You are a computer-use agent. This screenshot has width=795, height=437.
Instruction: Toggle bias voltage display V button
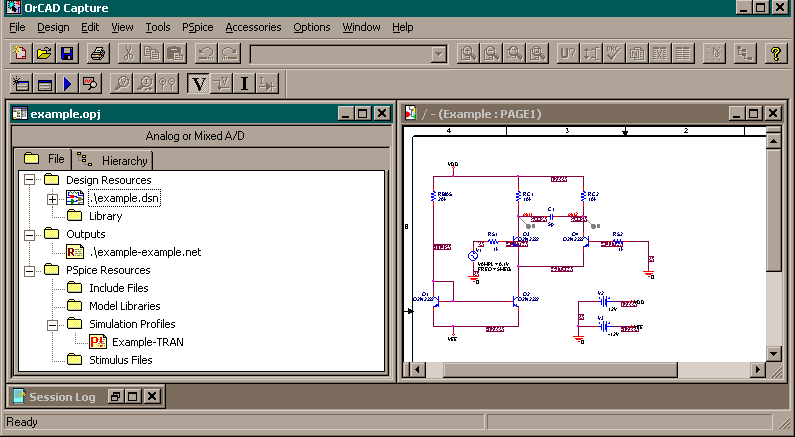click(x=198, y=84)
